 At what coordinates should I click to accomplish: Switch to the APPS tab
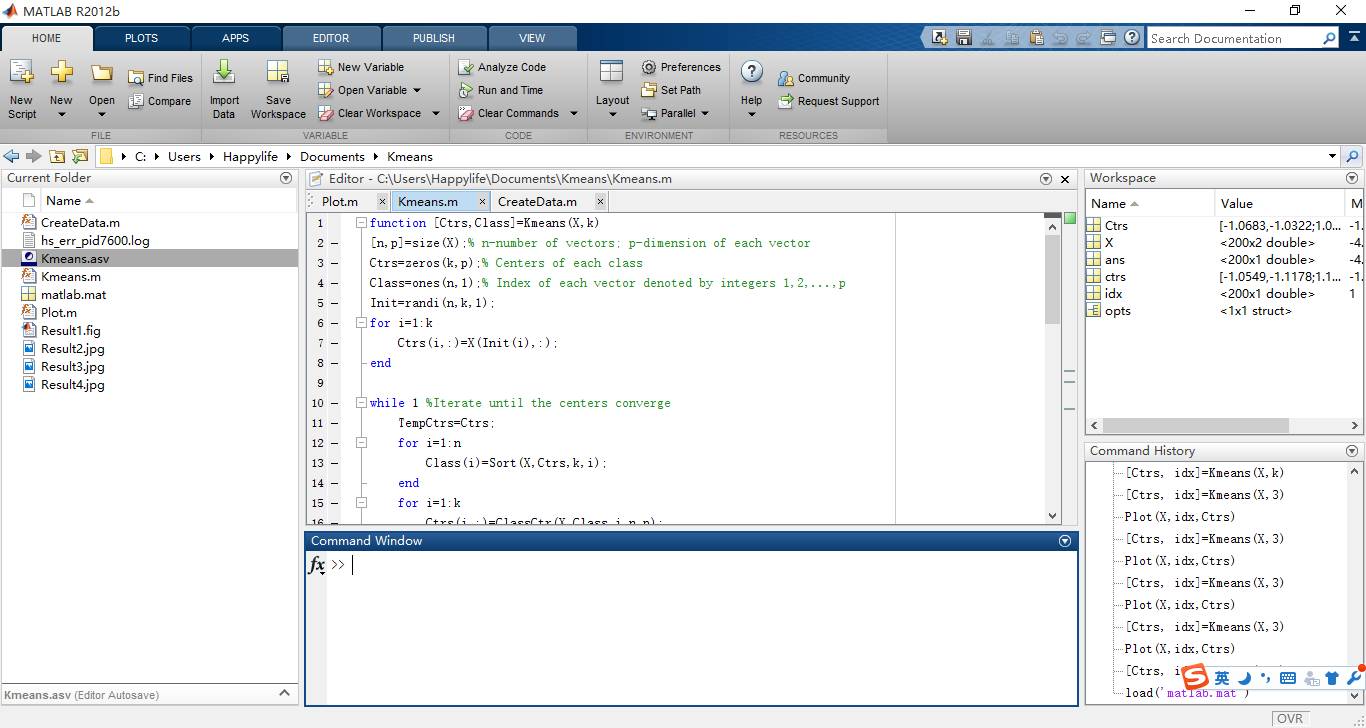[235, 38]
